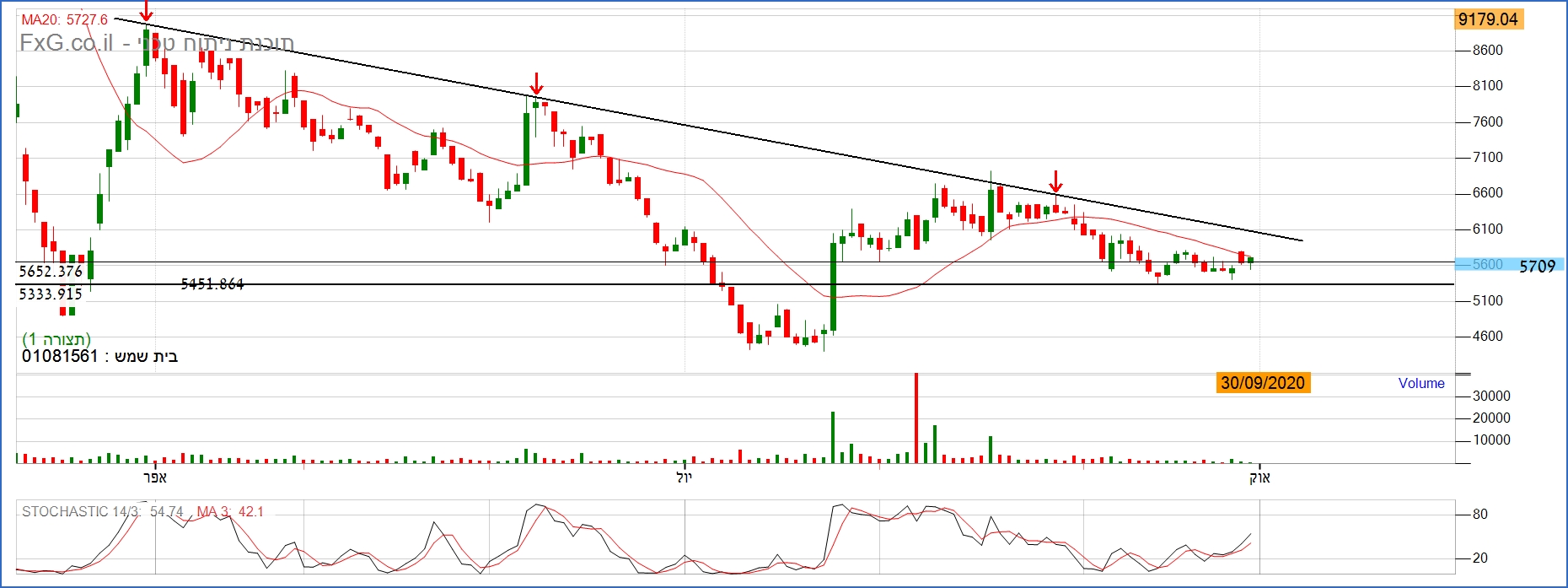The height and width of the screenshot is (588, 1568).
Task: Jump to the אפר month marker
Action: (x=155, y=477)
